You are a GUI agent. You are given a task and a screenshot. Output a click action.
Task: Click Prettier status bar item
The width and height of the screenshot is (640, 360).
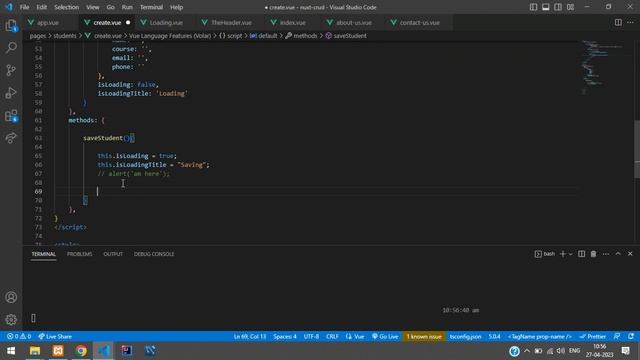[593, 337]
